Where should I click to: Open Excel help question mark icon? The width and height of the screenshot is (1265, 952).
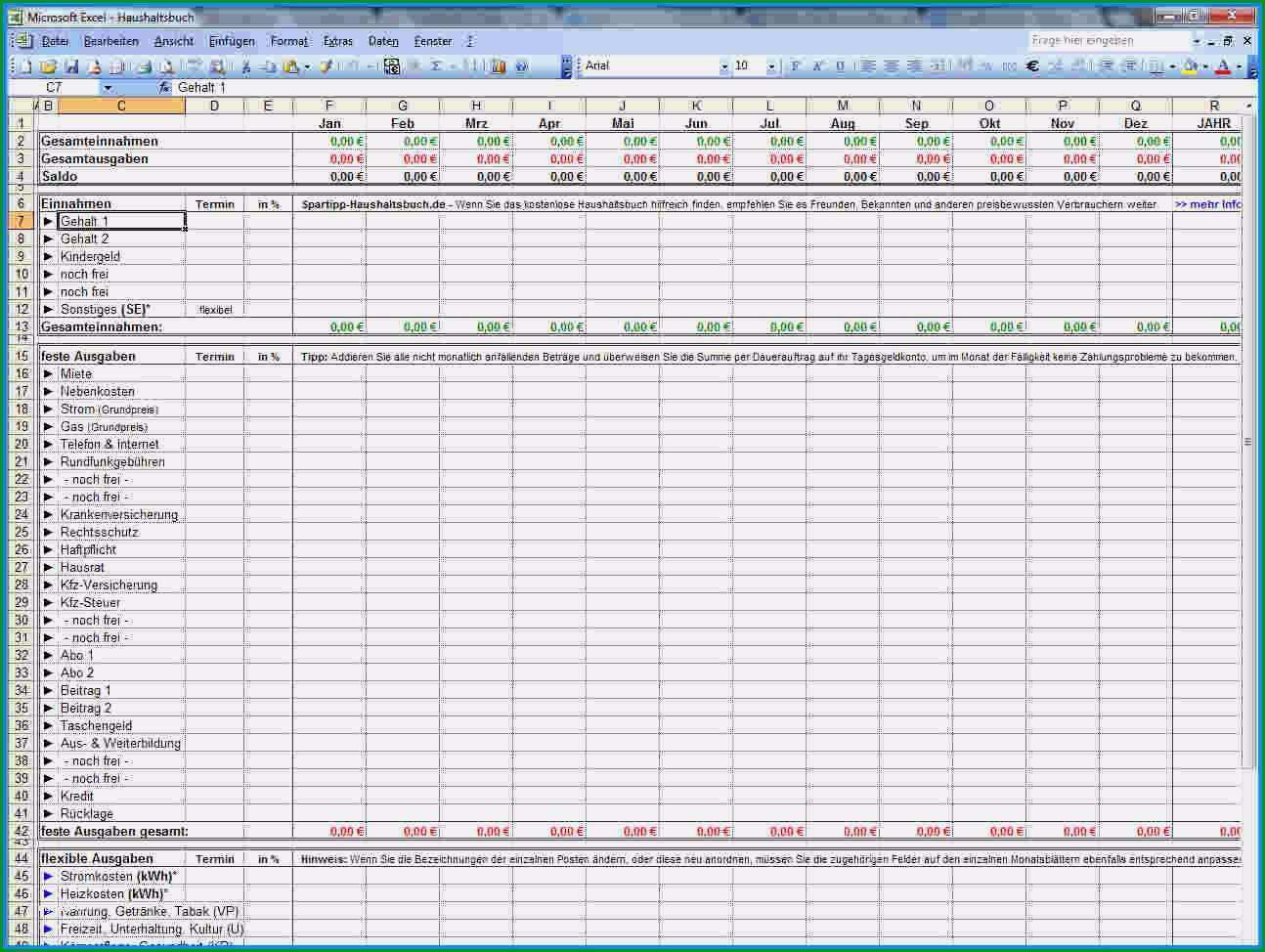(521, 66)
